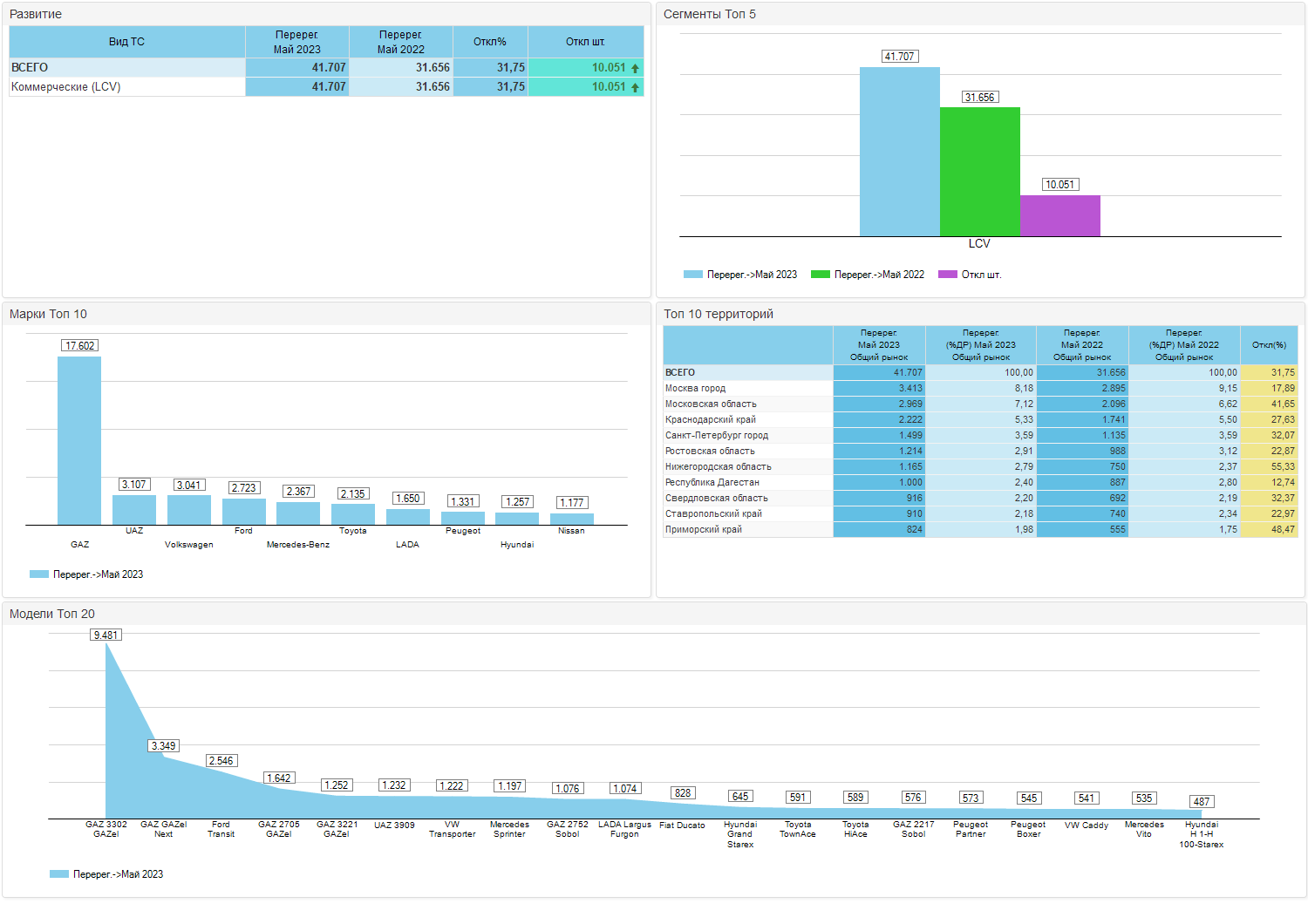The height and width of the screenshot is (924, 1308).
Task: Click the Fiat Ducato 828 data label
Action: (683, 792)
